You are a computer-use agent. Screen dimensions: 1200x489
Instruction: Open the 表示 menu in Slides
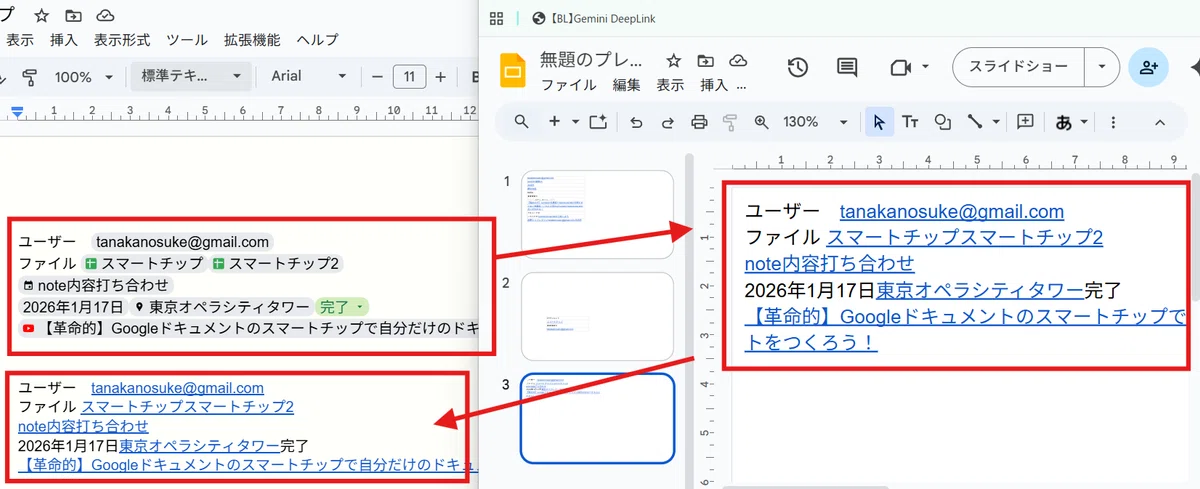670,86
